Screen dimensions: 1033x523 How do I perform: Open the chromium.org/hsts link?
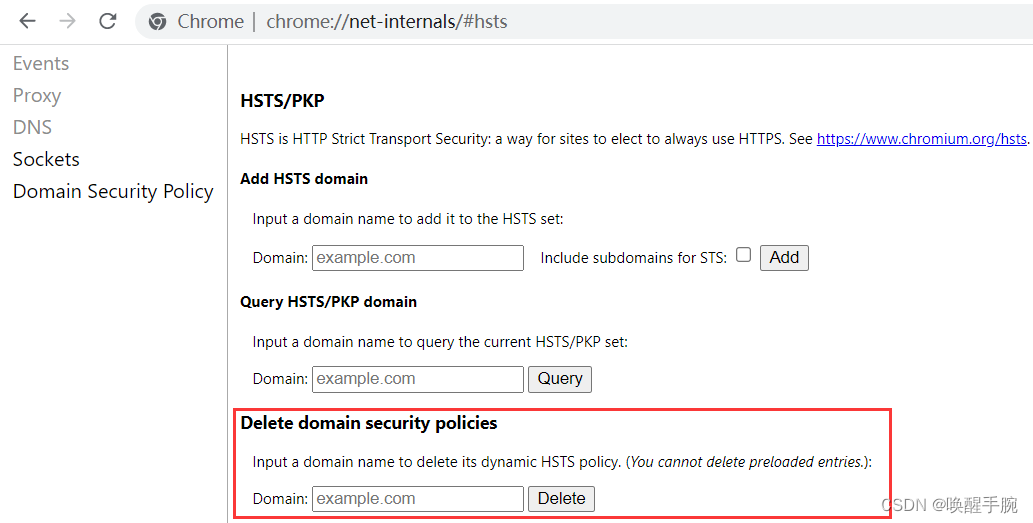922,139
